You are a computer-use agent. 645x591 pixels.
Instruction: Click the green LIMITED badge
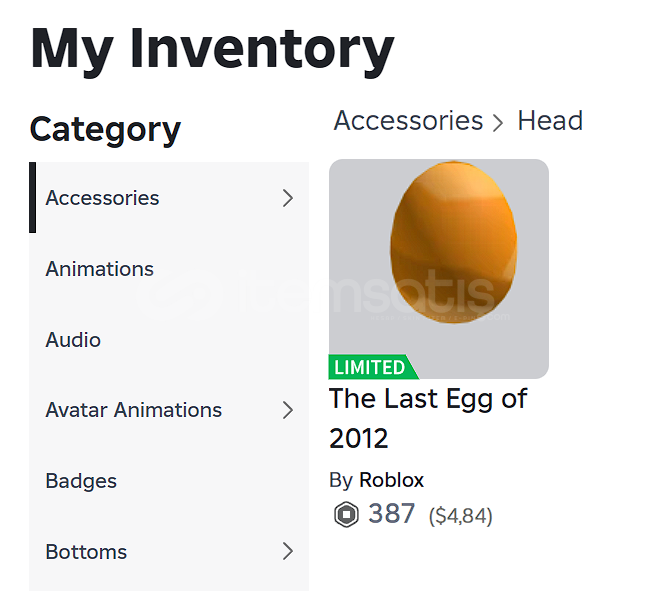[x=370, y=366]
